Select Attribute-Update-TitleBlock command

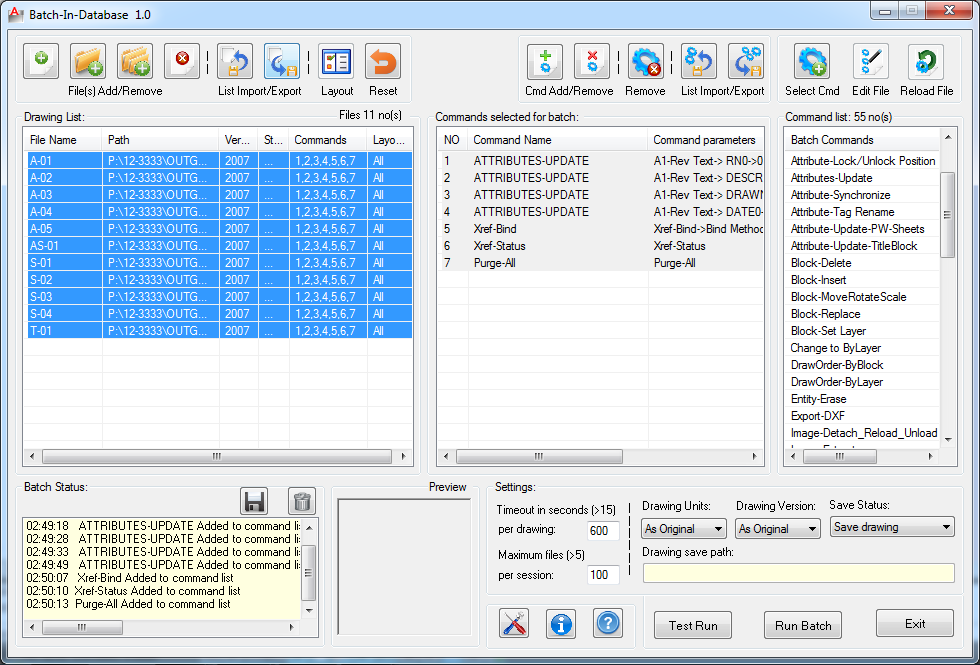click(x=862, y=246)
